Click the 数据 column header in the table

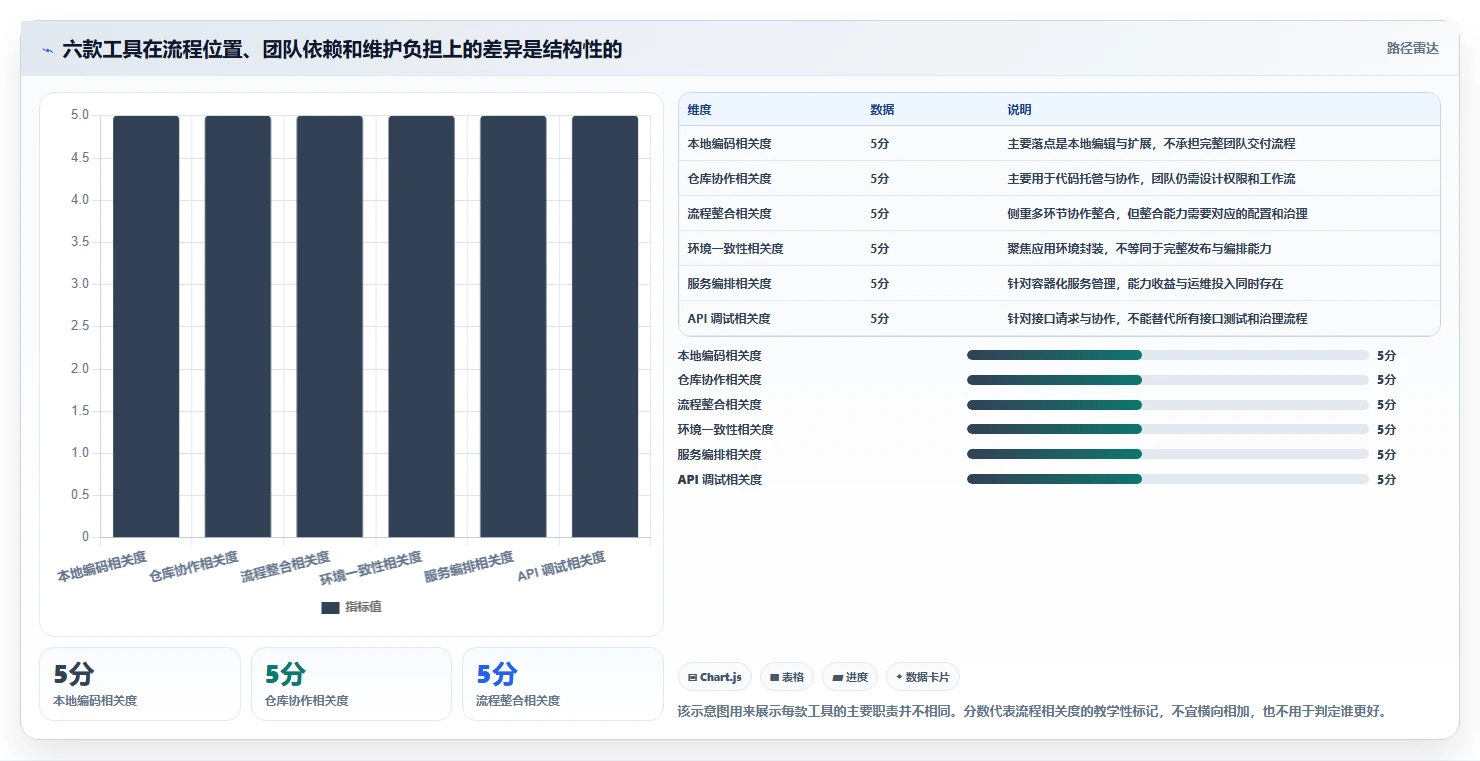coord(882,110)
